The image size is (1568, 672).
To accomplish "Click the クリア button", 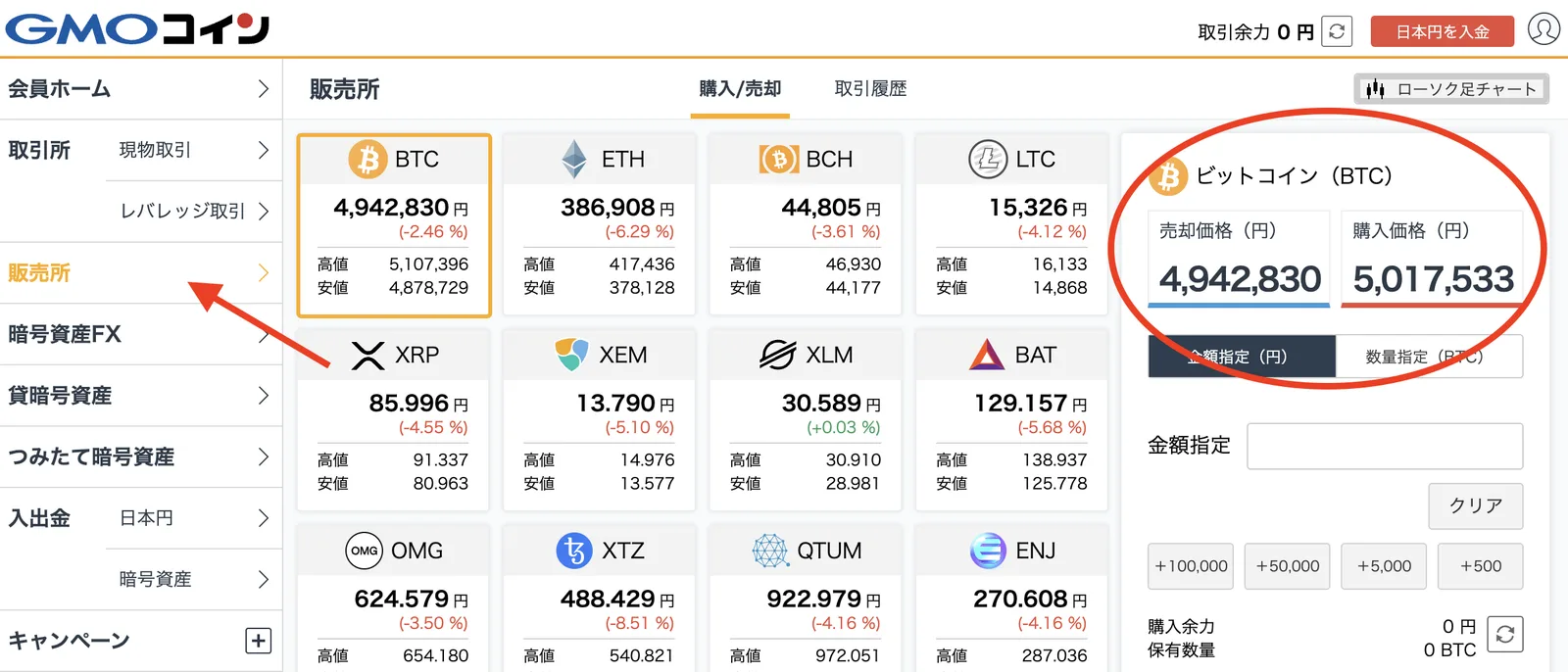I will [1476, 505].
